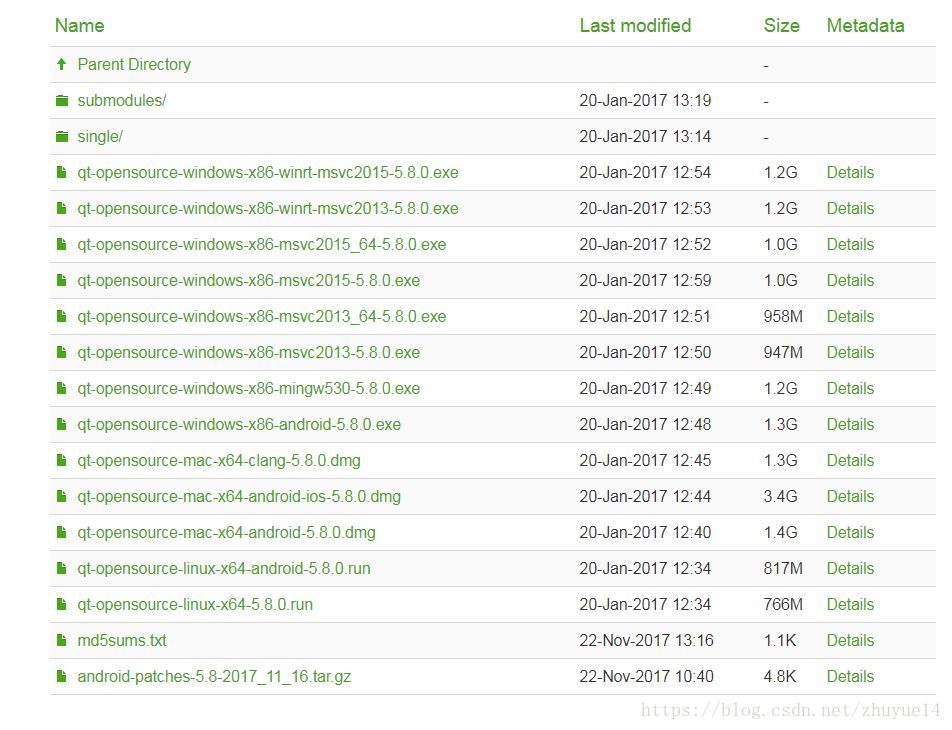Click the Metadata column header
Screen dimensions: 952x730
tap(866, 26)
